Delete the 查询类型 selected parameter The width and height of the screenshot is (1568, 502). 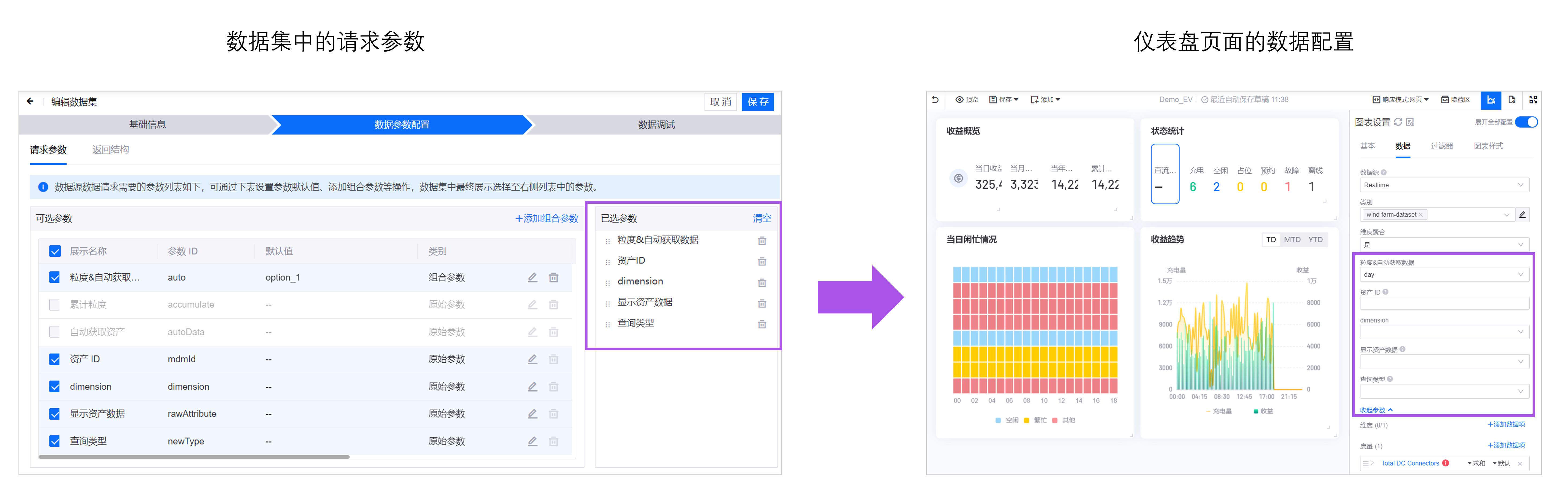pos(762,324)
